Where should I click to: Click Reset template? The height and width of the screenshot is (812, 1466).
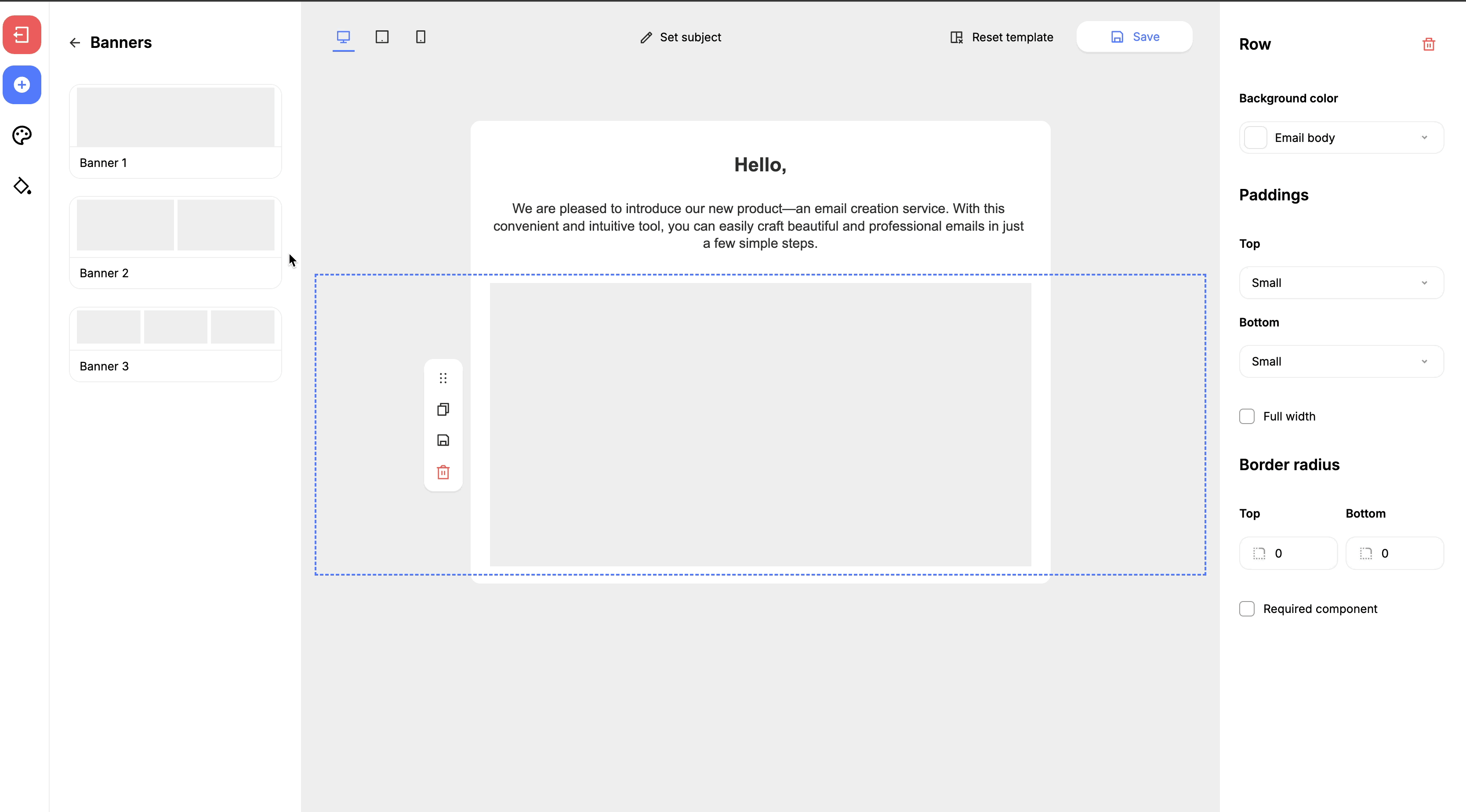click(1002, 37)
